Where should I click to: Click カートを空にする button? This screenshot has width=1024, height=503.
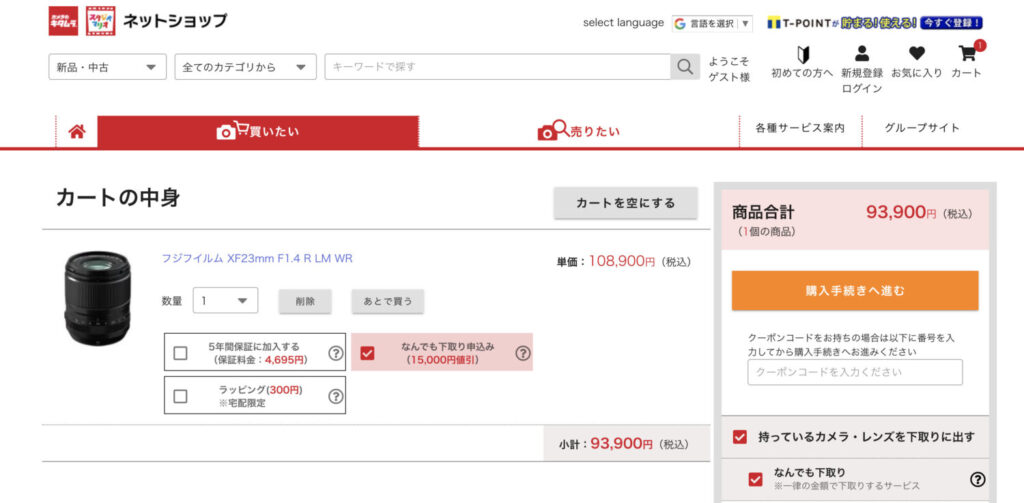(x=626, y=203)
